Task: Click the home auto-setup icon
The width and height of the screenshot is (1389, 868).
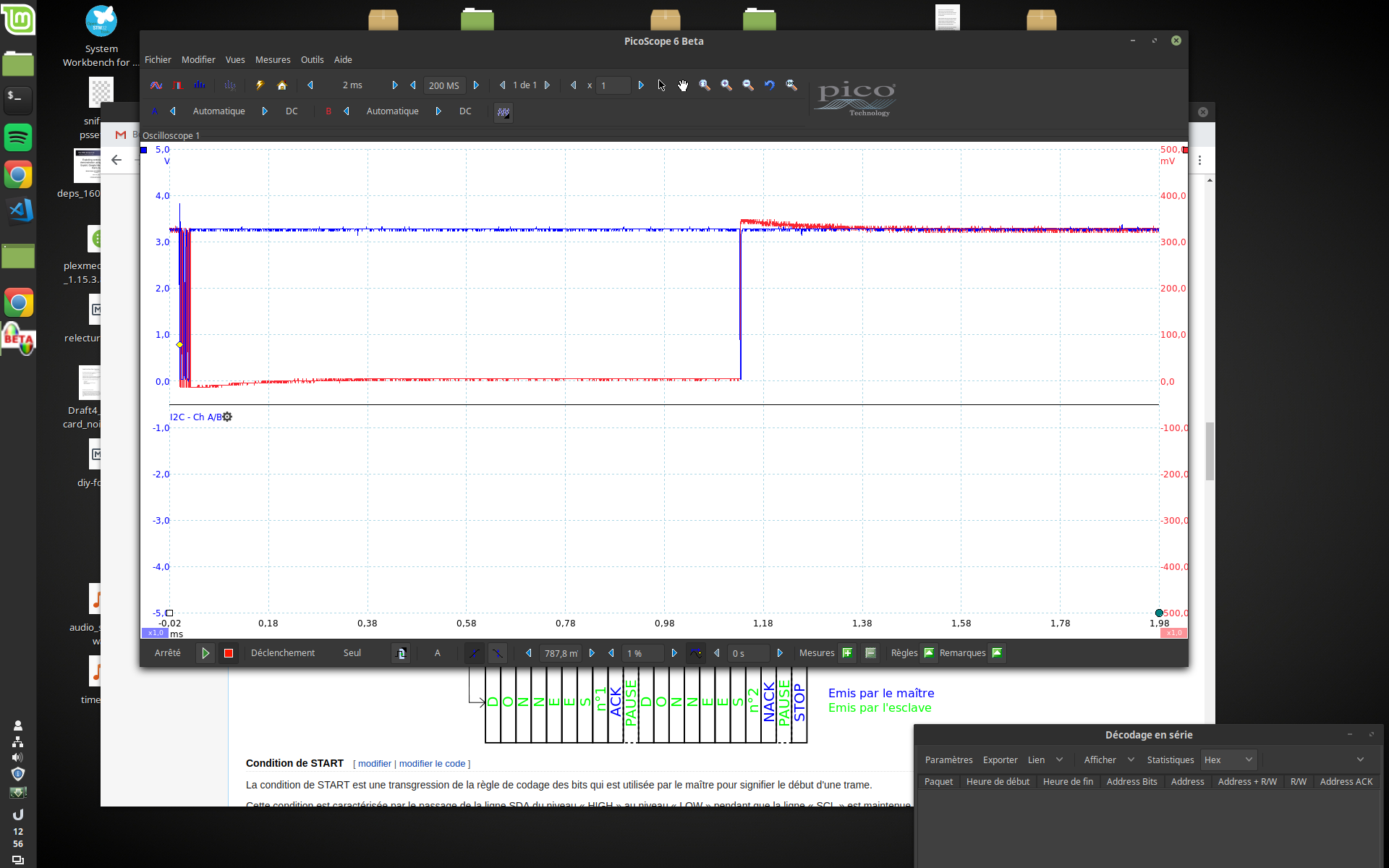Action: pos(282,85)
